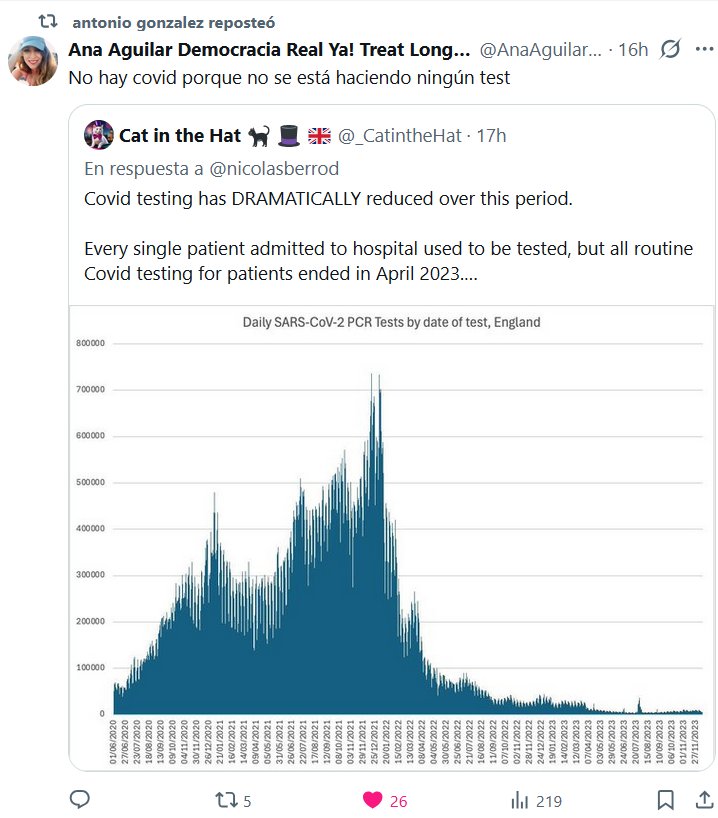Click Cat in the Hat's avatar
The width and height of the screenshot is (718, 818).
[x=98, y=134]
